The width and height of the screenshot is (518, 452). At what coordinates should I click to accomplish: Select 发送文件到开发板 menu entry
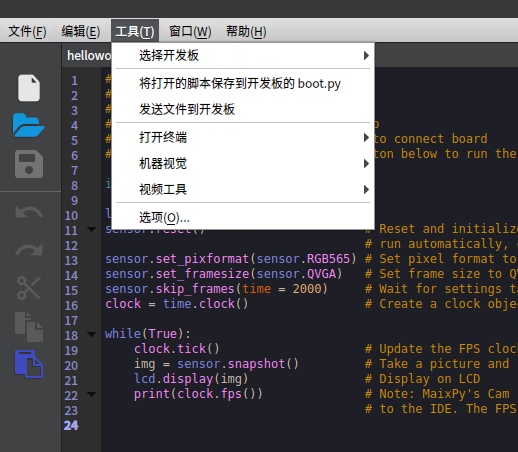[243, 109]
